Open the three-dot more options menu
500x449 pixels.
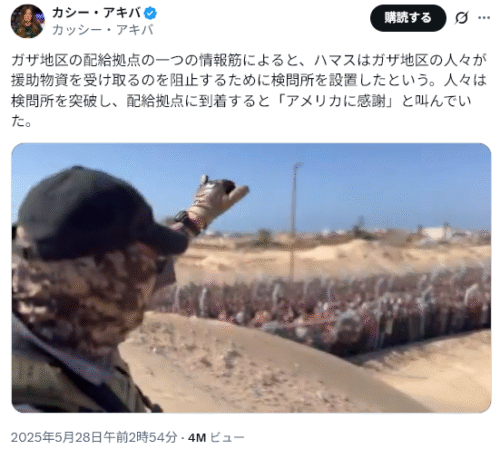tap(484, 18)
